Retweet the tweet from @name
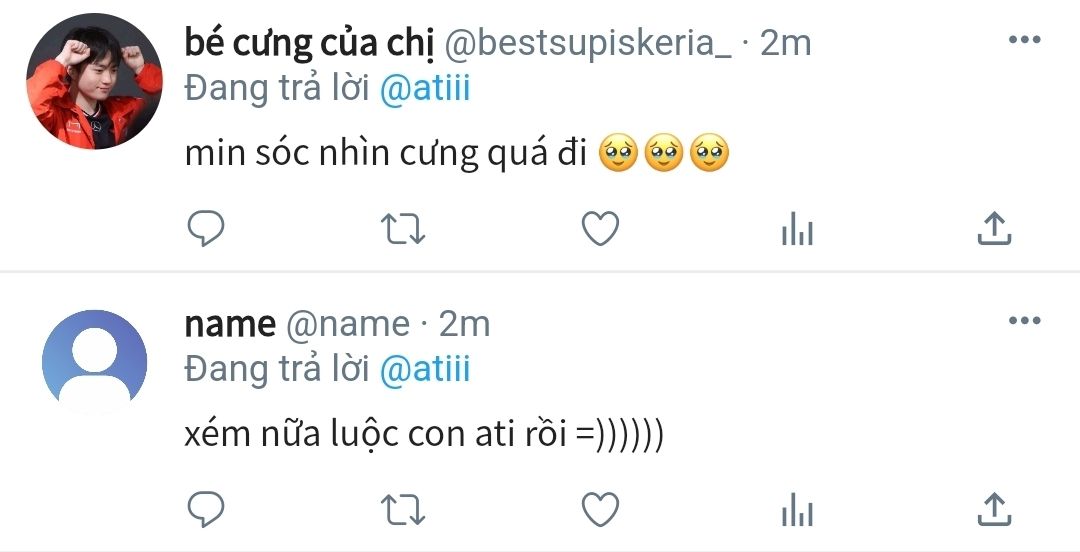1080x552 pixels. pyautogui.click(x=405, y=510)
